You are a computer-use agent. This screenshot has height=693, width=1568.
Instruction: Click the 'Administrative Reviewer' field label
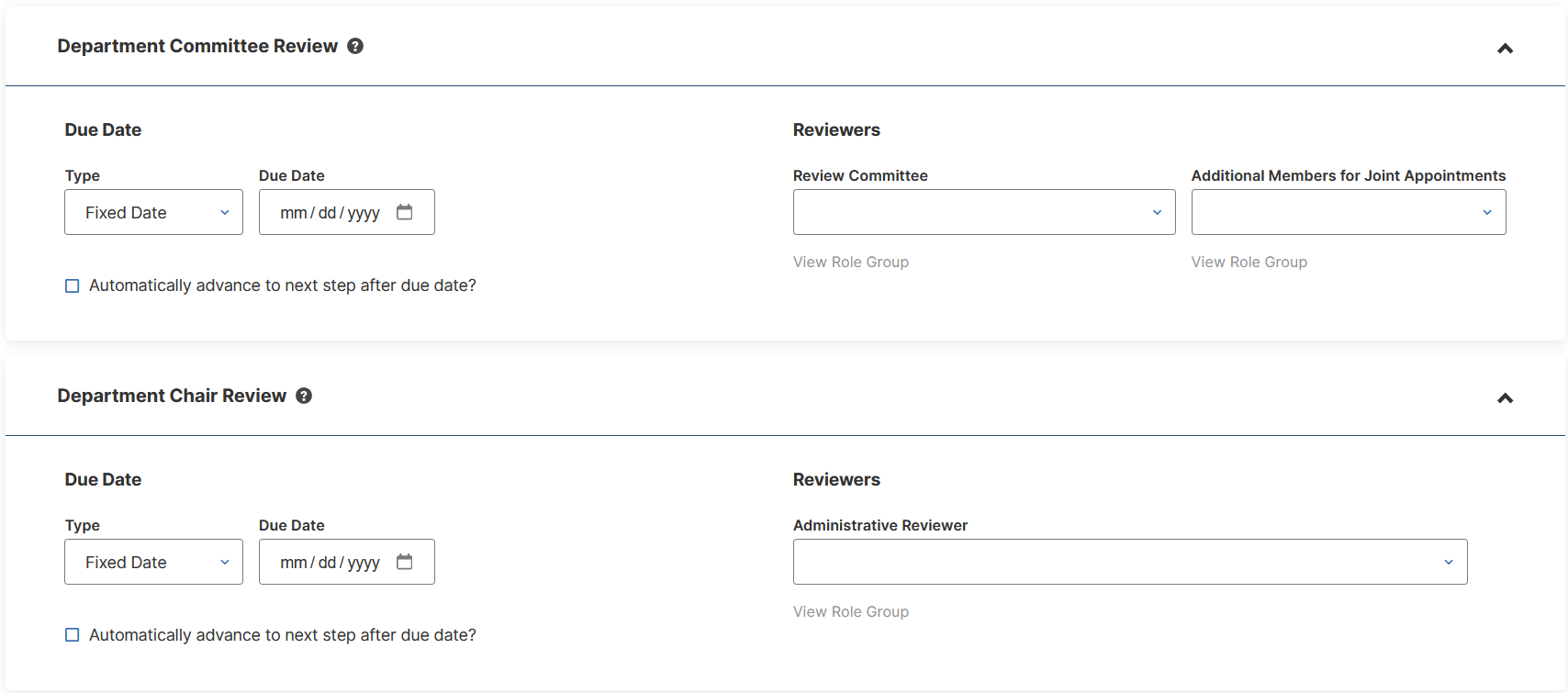[x=880, y=525]
